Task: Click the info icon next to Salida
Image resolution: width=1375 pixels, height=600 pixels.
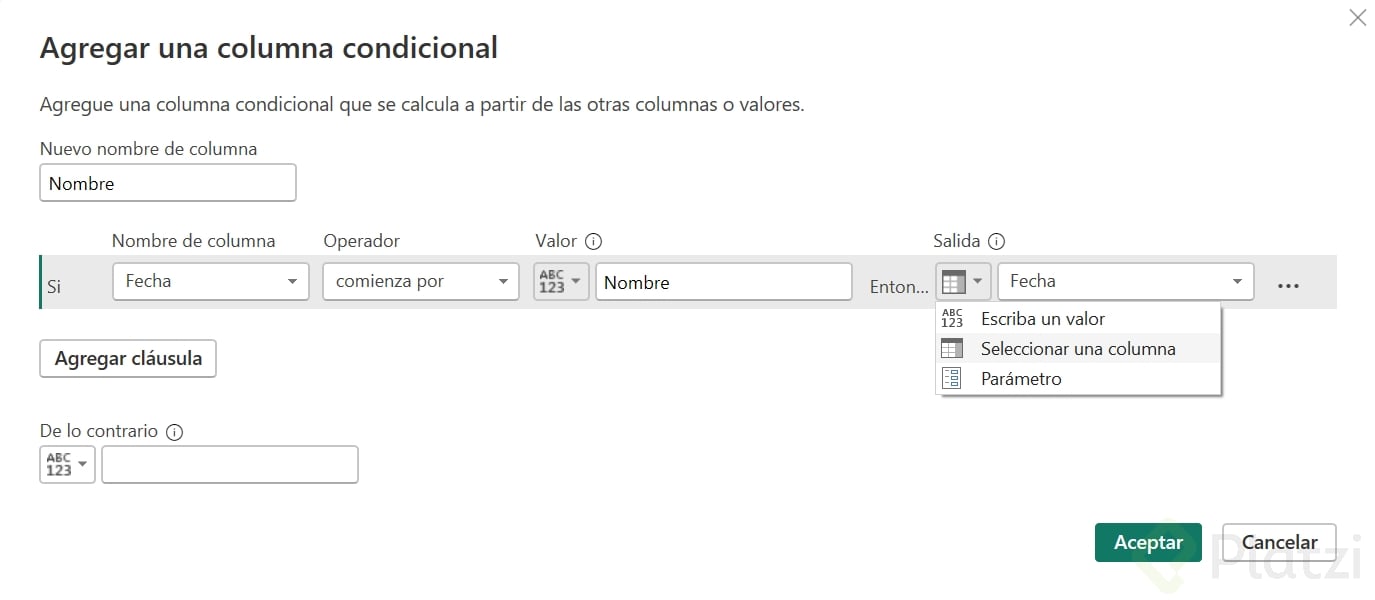Action: 996,241
